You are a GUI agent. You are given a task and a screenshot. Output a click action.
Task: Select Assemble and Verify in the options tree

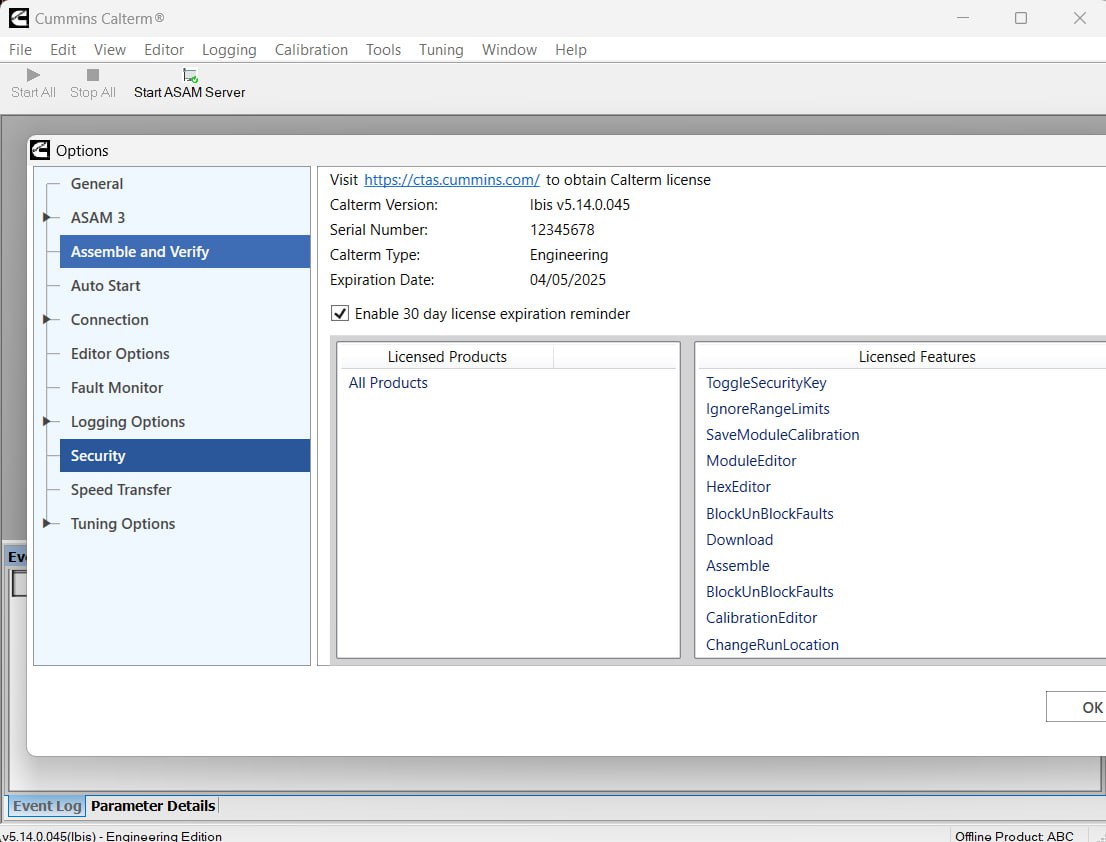click(x=185, y=251)
